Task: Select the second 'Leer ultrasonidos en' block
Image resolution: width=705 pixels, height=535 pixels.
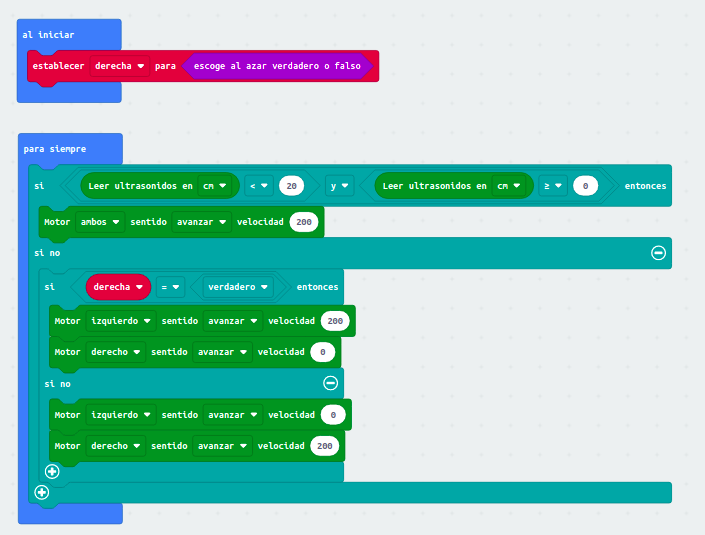Action: tap(454, 186)
